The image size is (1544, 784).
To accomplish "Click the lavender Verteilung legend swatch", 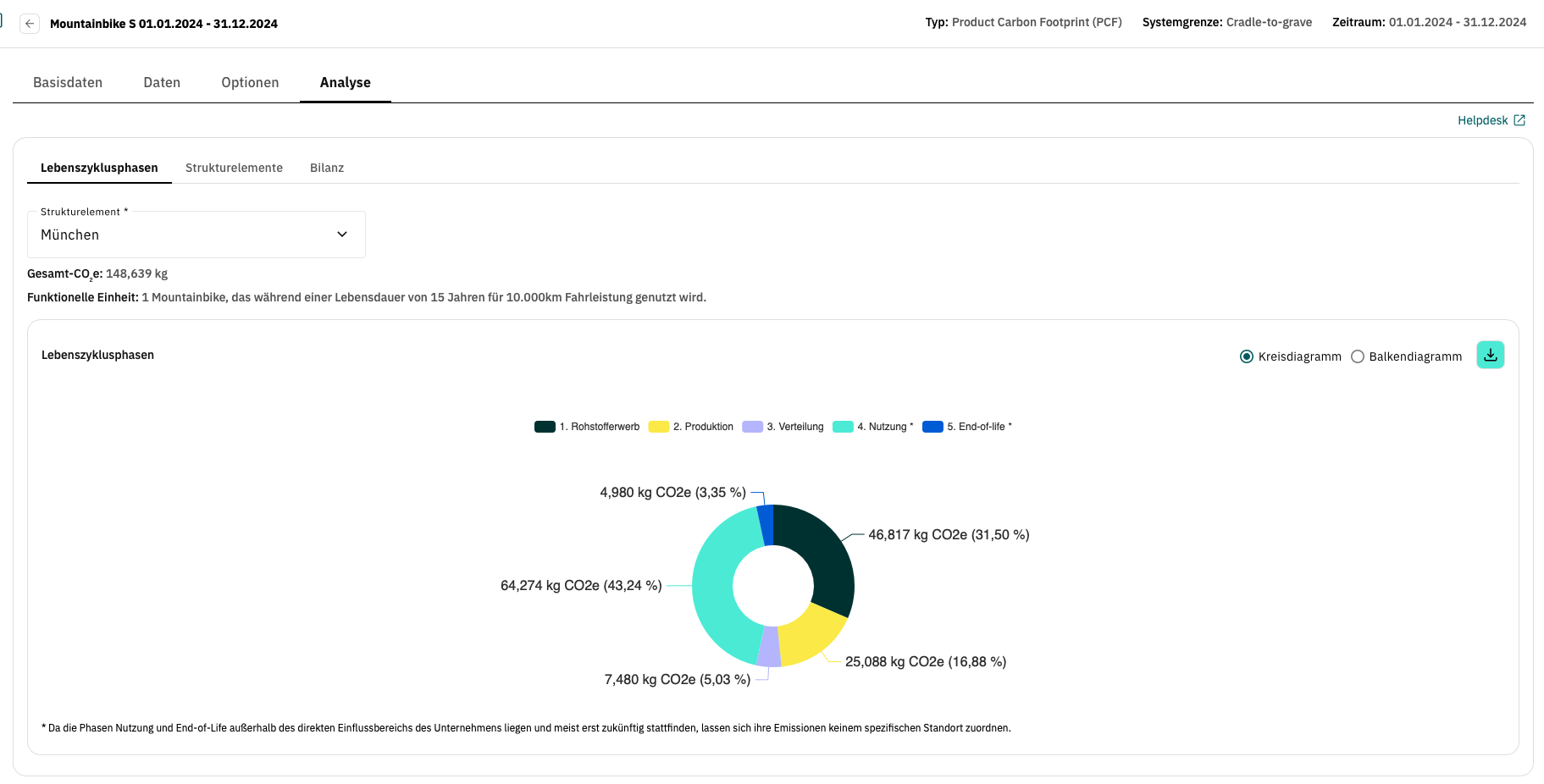I will [x=752, y=427].
